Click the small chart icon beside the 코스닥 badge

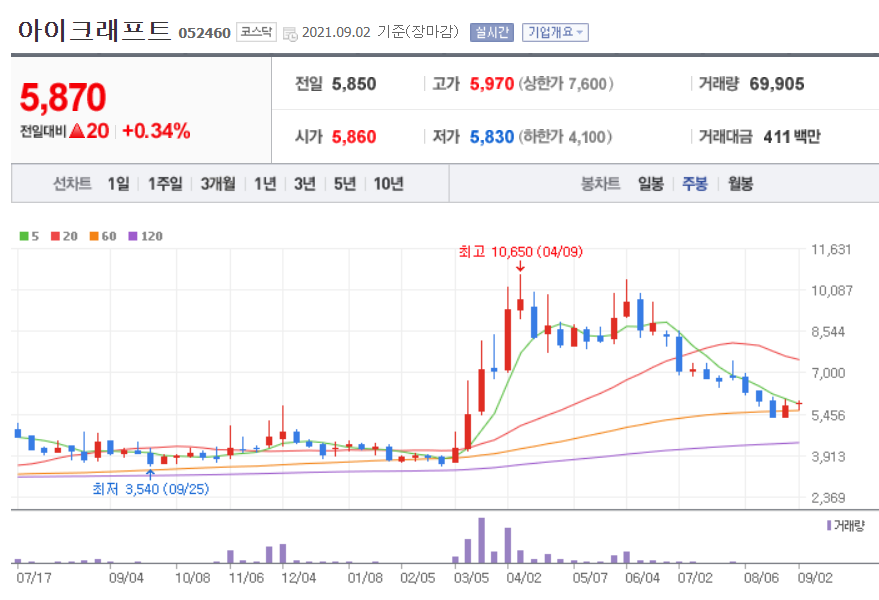pos(289,31)
